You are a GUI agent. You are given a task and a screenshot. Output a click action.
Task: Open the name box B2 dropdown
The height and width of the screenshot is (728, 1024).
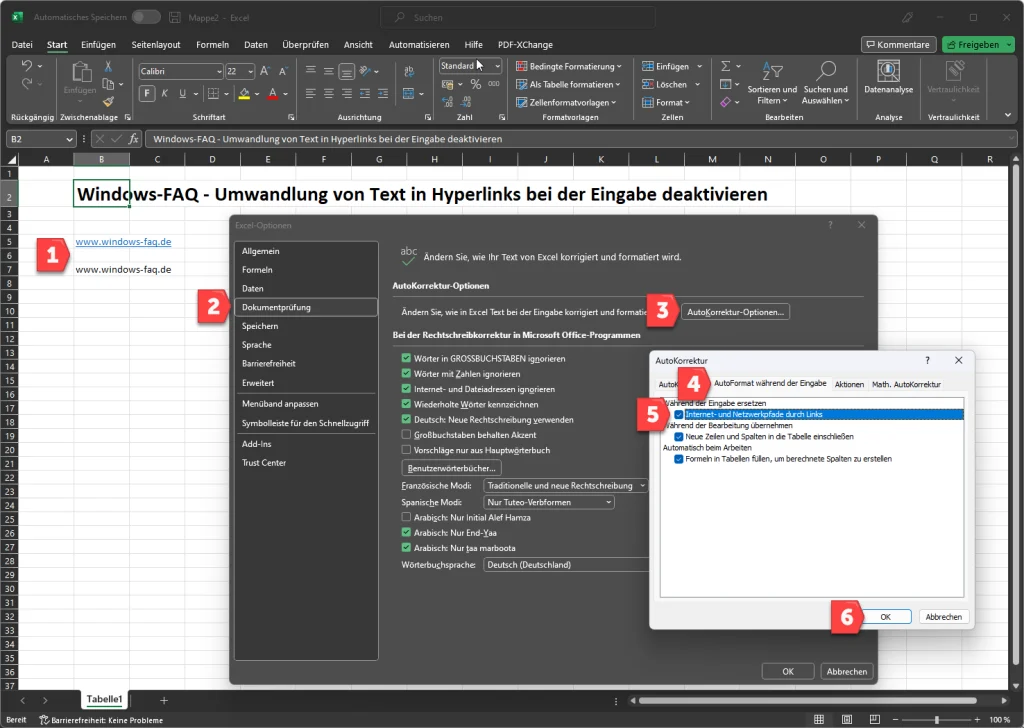point(69,139)
